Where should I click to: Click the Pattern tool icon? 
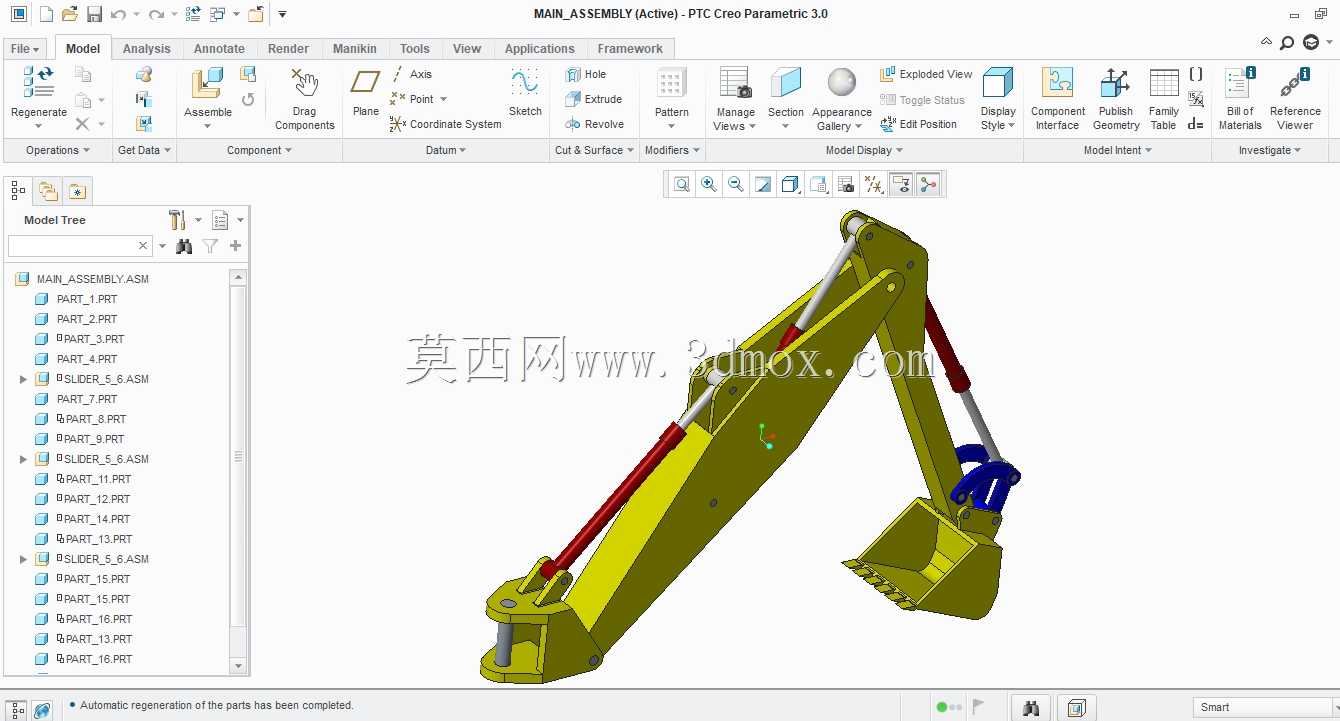(671, 84)
